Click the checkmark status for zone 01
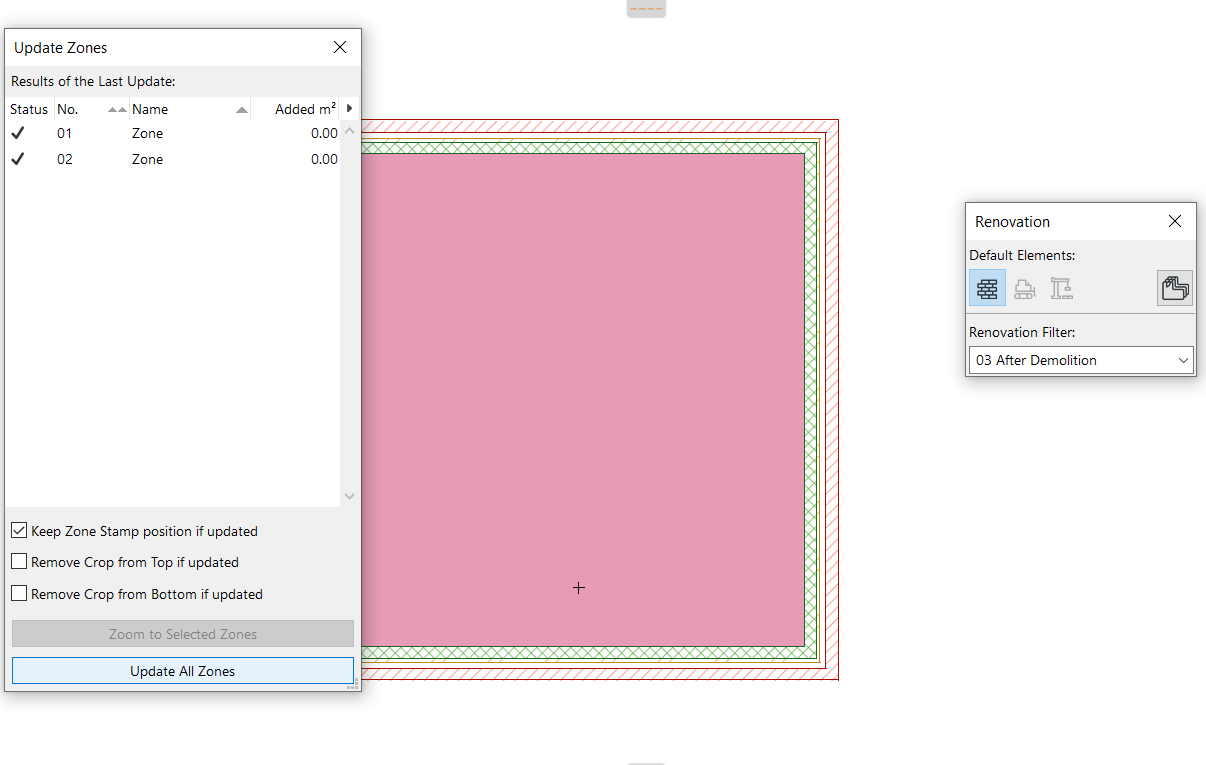Screen dimensions: 1206x765 pos(17,133)
